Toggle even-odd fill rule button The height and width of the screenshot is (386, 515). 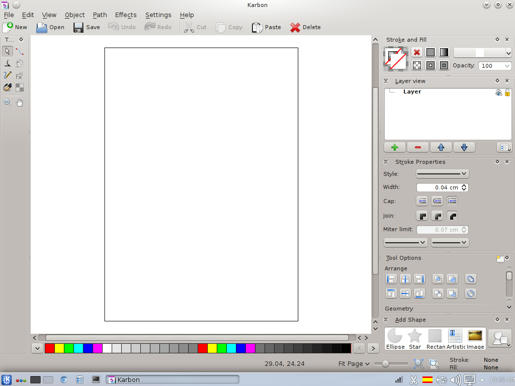[x=430, y=65]
